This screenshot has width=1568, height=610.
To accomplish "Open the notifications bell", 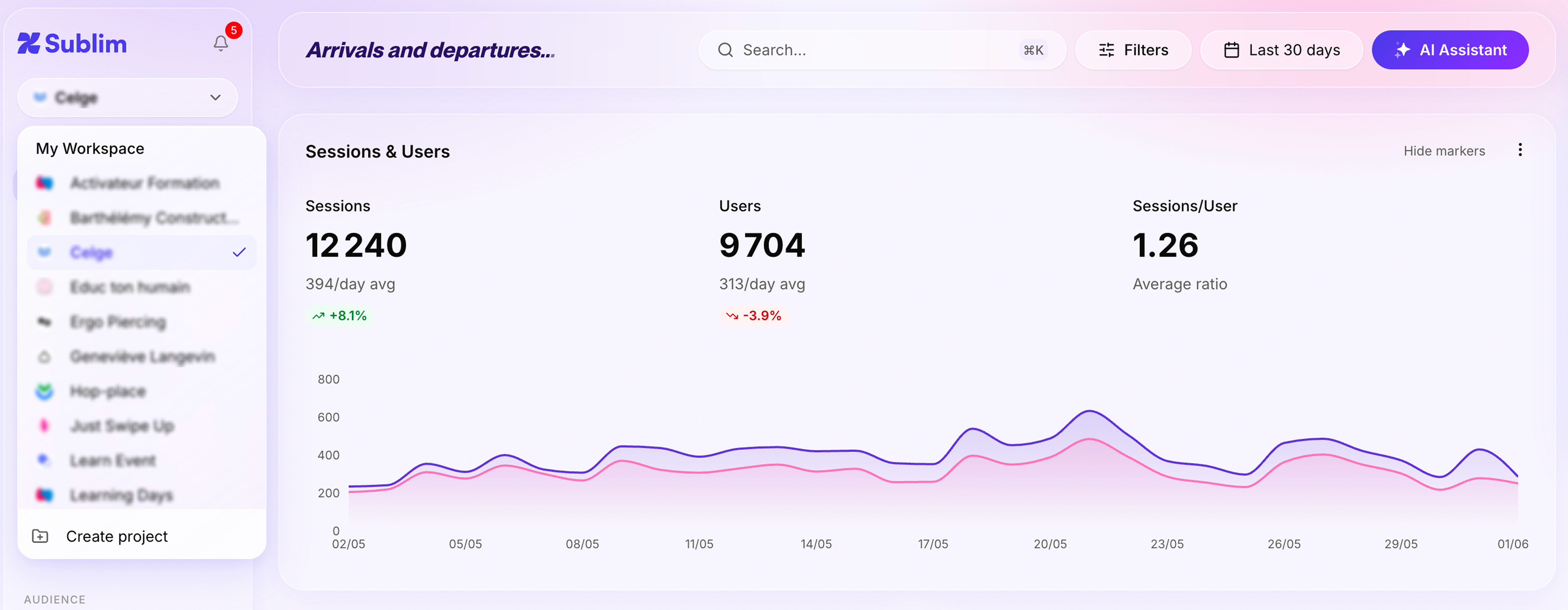I will pyautogui.click(x=220, y=43).
